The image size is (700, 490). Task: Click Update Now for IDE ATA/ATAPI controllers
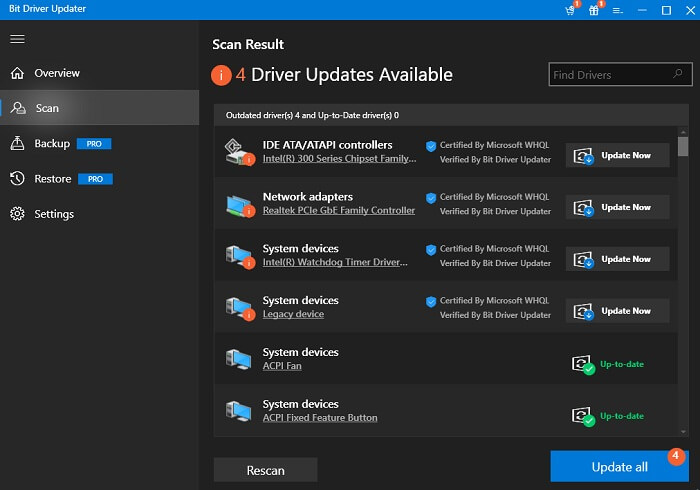pos(617,155)
